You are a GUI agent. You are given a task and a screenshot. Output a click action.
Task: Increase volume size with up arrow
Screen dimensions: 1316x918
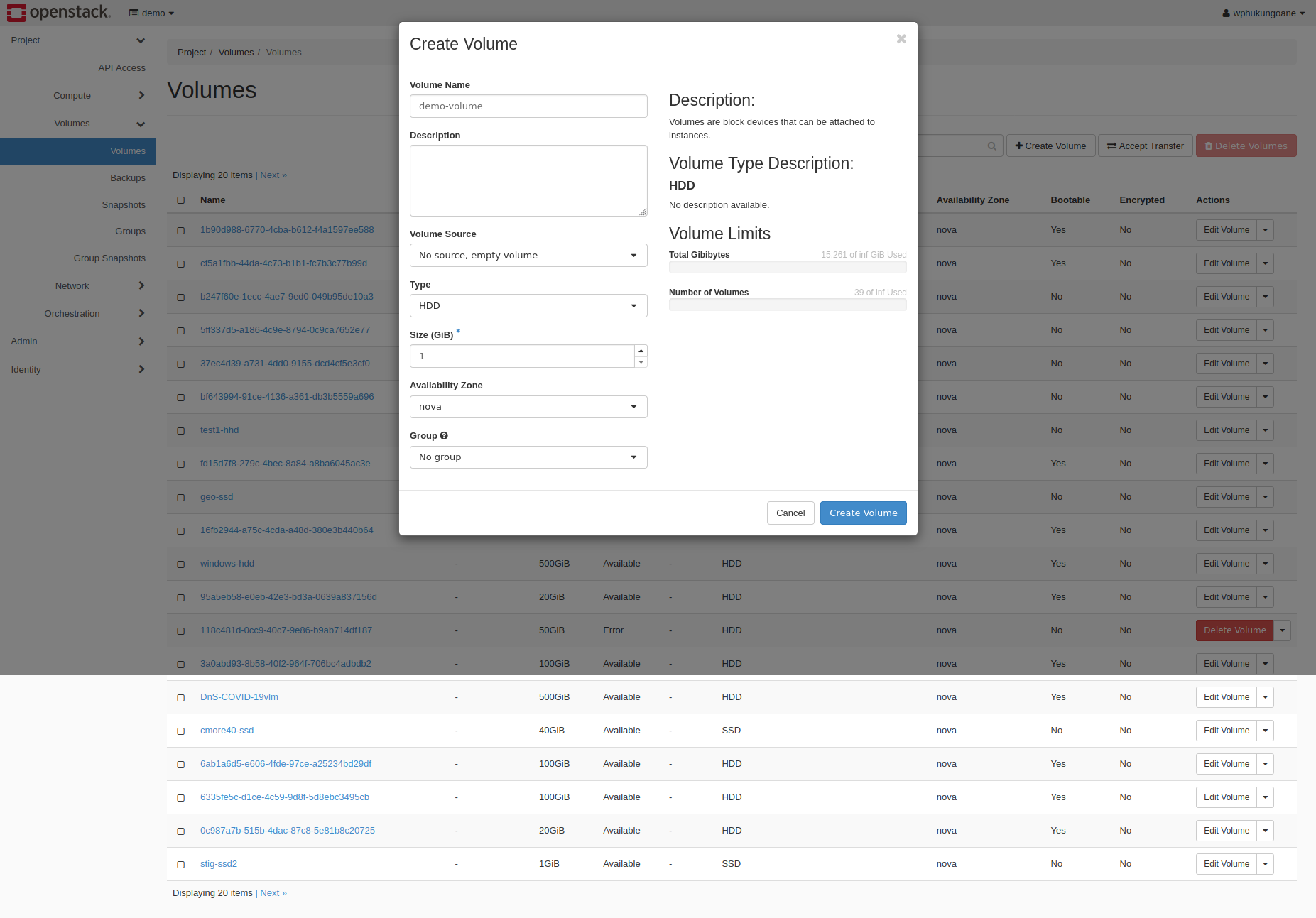coord(641,351)
